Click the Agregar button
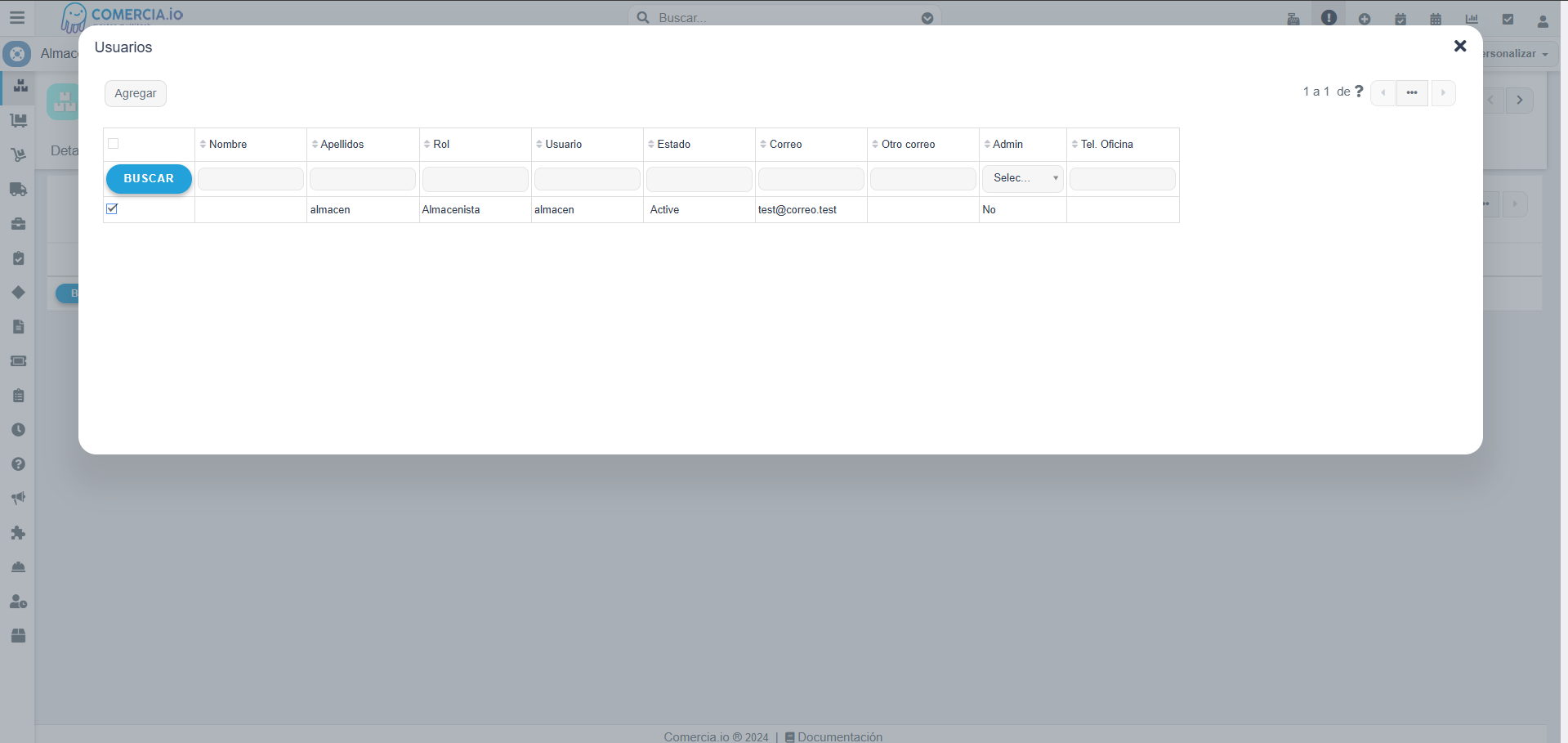 136,93
